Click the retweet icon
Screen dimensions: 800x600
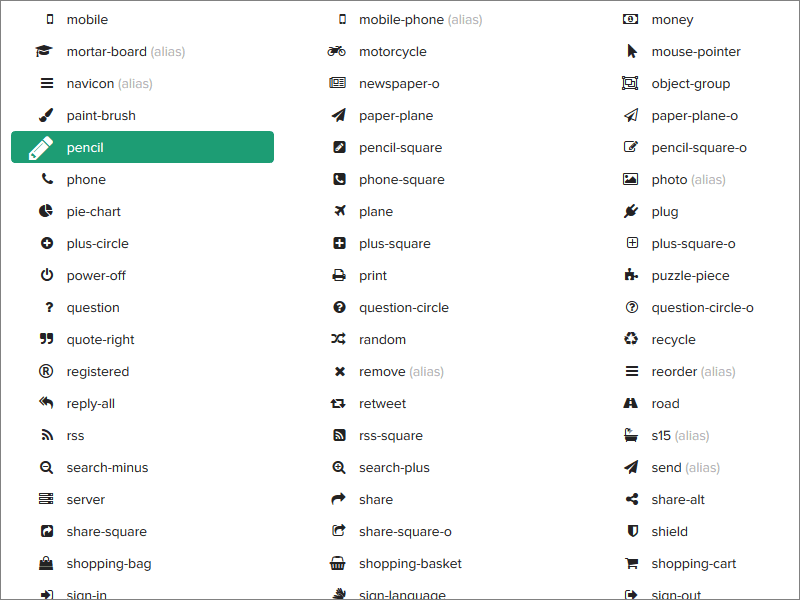pyautogui.click(x=338, y=404)
